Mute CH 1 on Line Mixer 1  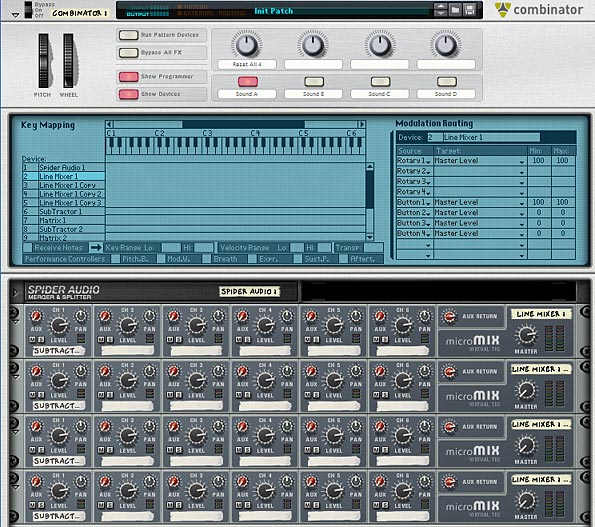pos(33,340)
